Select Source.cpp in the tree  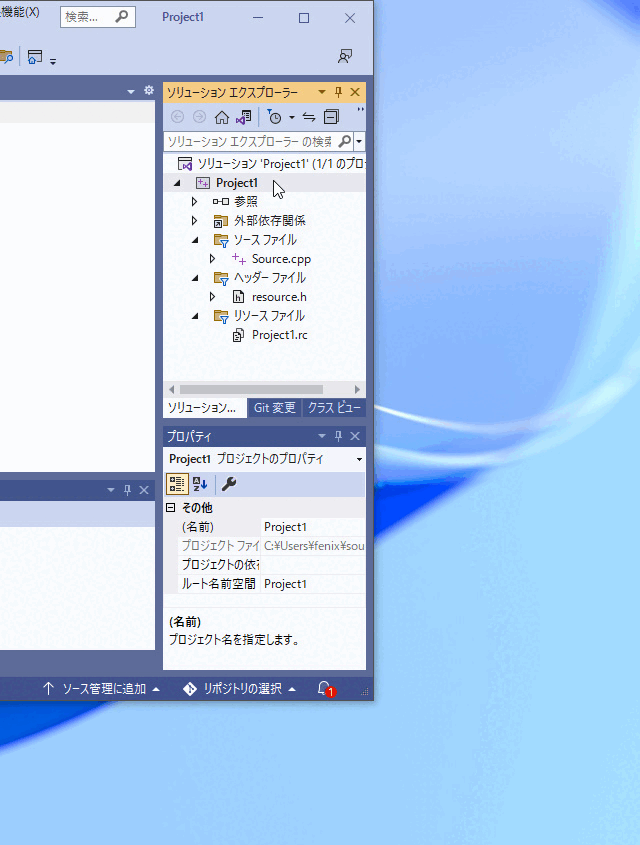(281, 259)
